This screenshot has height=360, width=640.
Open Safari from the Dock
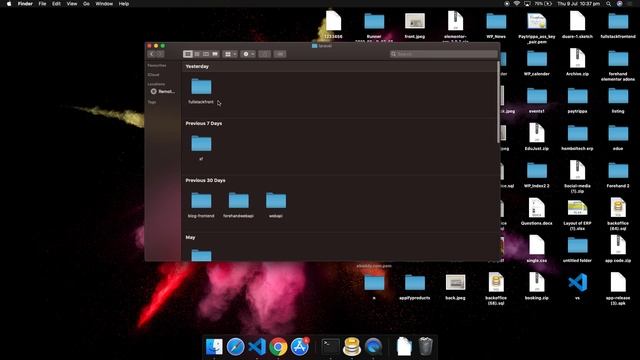coord(236,347)
